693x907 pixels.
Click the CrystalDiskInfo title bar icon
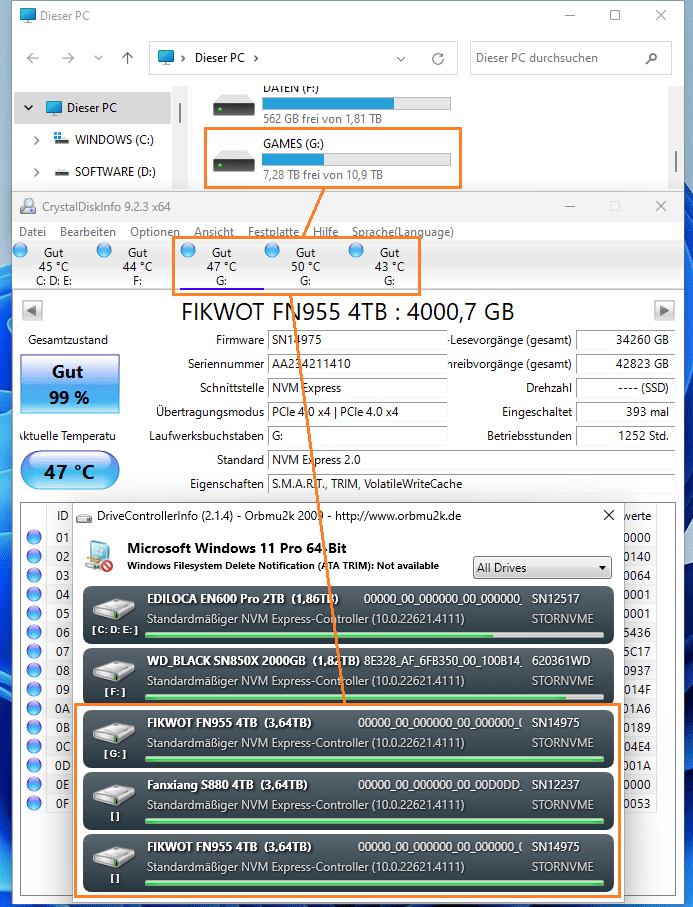point(27,207)
